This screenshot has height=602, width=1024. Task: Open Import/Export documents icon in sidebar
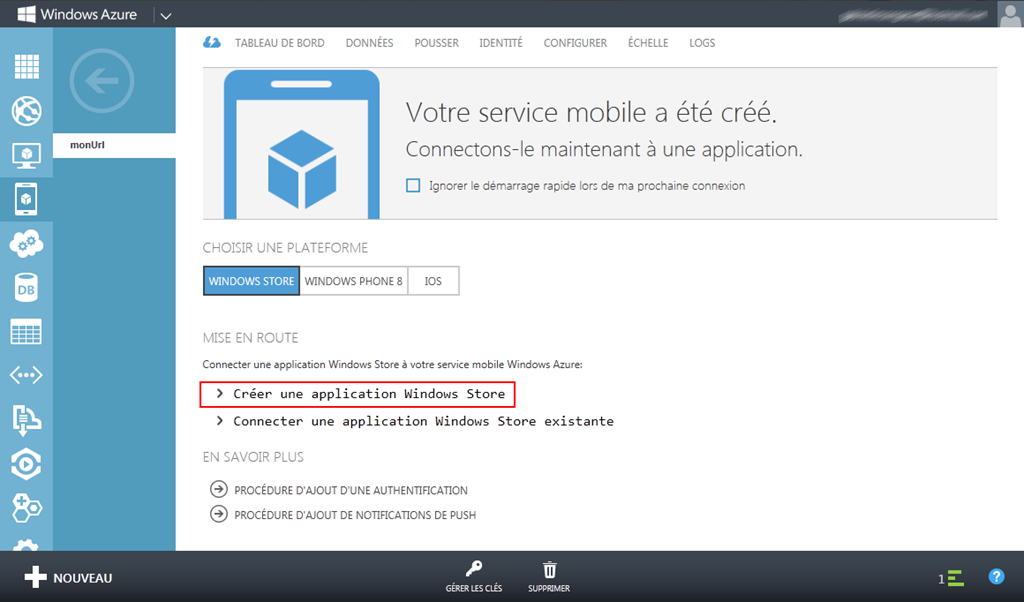[26, 420]
